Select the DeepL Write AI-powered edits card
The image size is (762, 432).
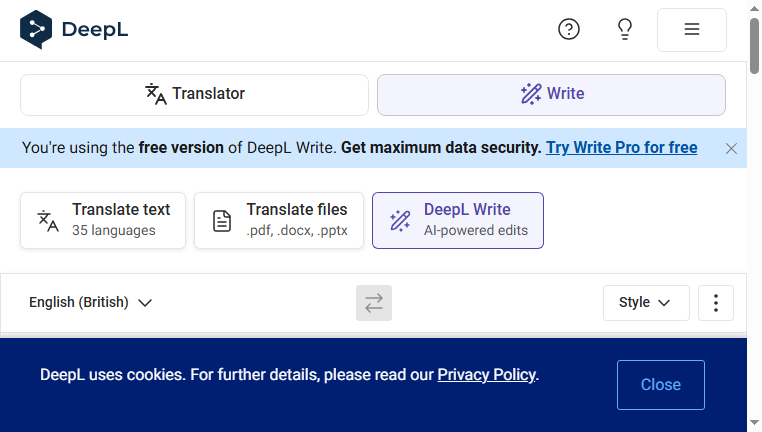click(x=458, y=221)
